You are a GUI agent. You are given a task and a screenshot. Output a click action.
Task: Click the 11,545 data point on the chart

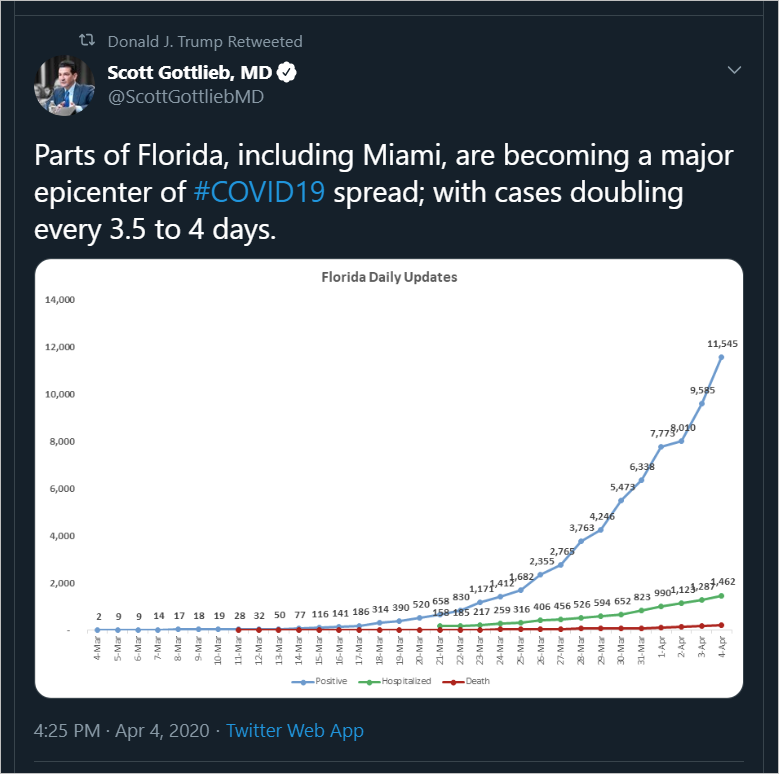[x=721, y=357]
